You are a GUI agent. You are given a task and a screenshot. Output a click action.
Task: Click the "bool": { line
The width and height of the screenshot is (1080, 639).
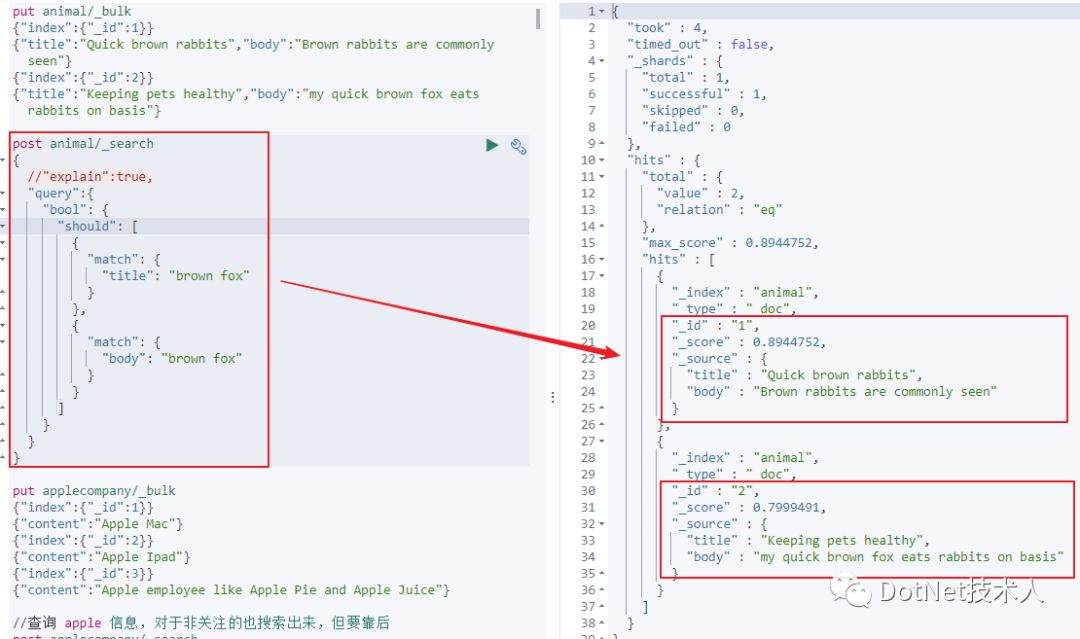pyautogui.click(x=76, y=210)
